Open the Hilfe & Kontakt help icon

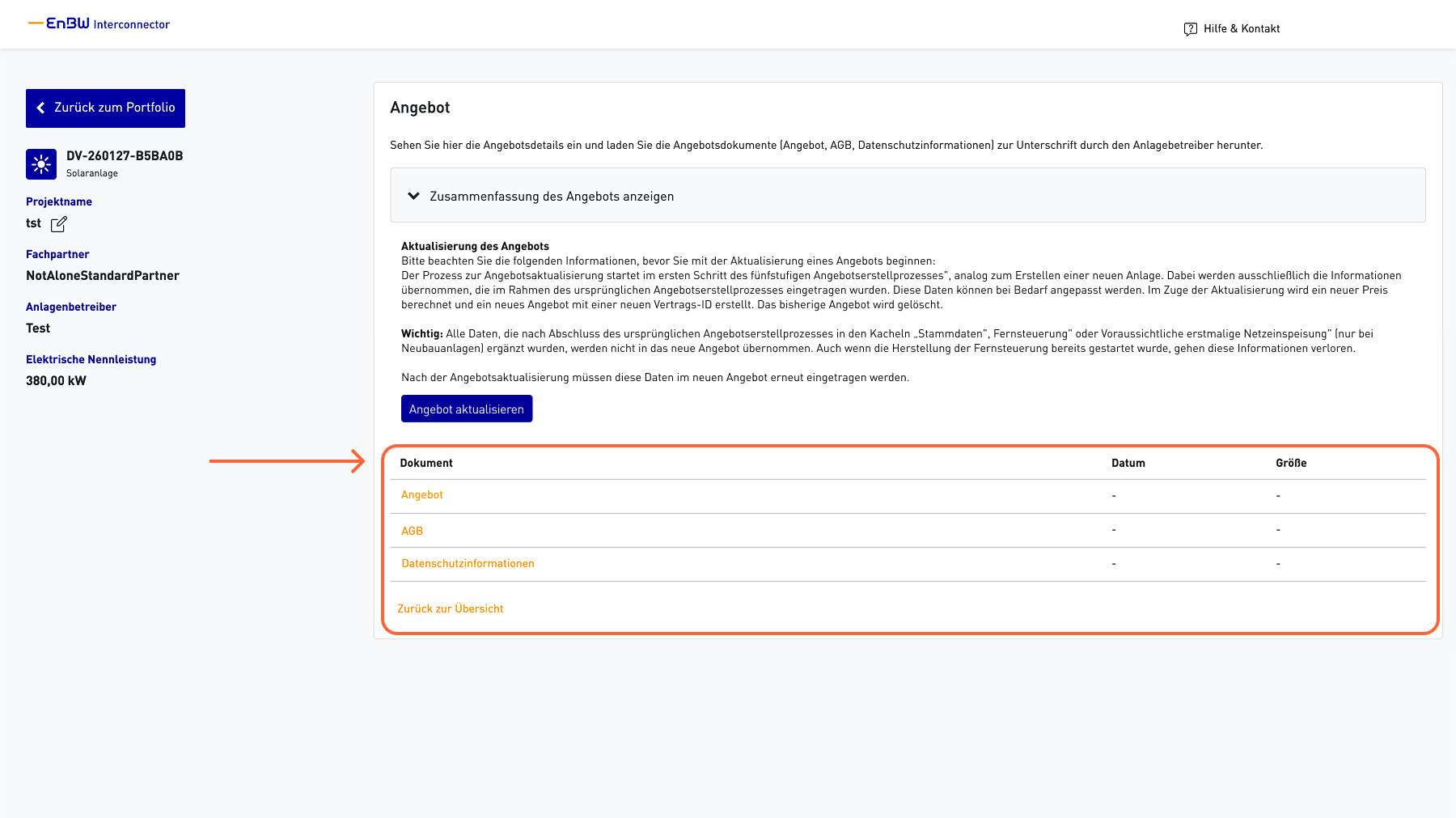pos(1190,29)
